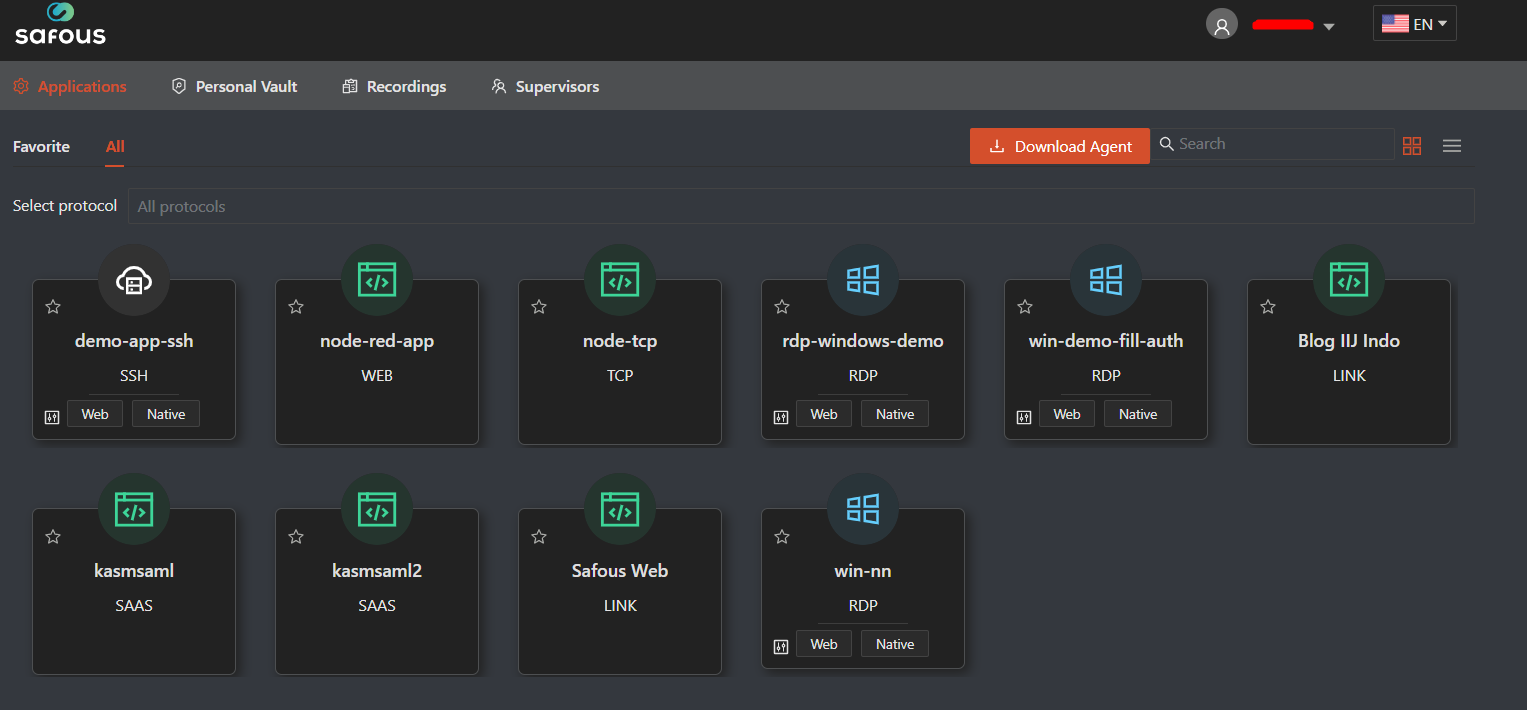Launch win-nn via Native client

pos(895,644)
